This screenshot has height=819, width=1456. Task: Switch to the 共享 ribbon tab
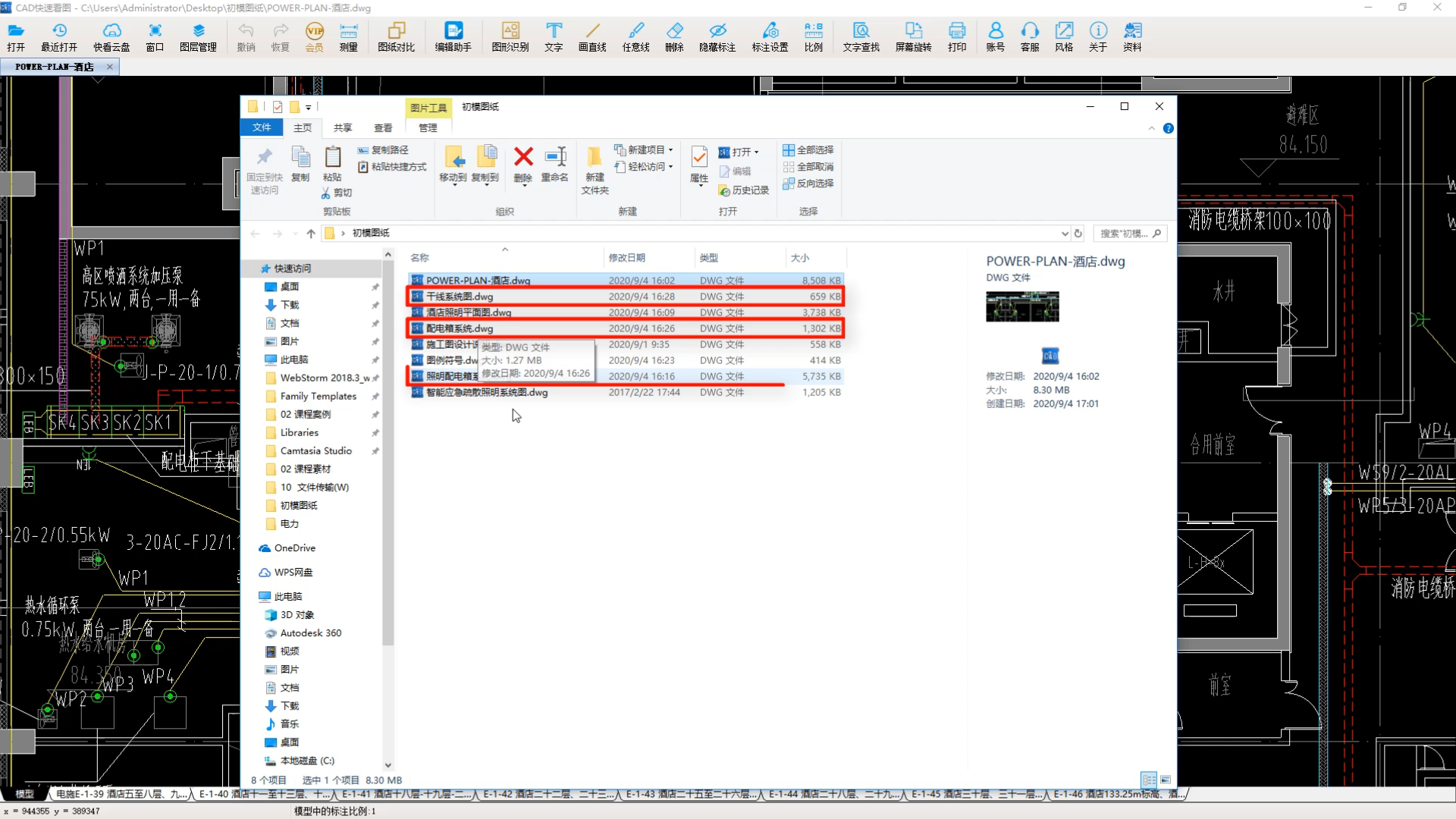pos(343,128)
